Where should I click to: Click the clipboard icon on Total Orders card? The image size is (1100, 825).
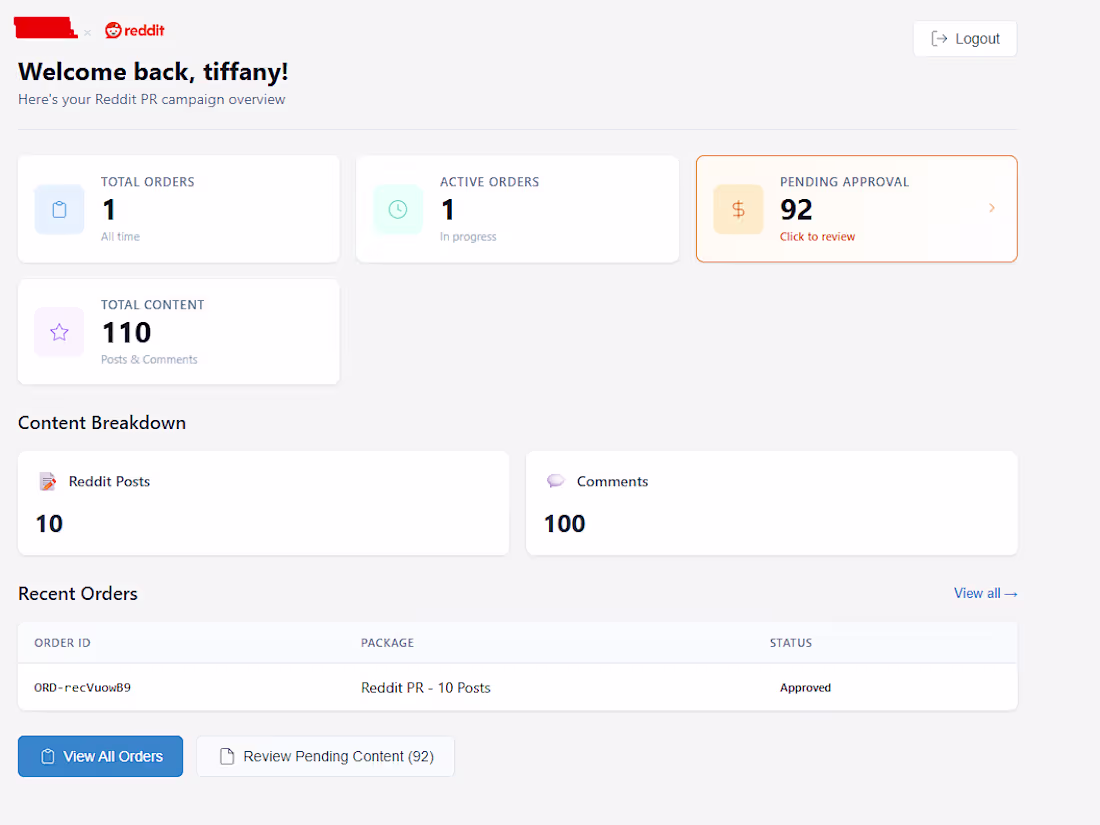59,209
